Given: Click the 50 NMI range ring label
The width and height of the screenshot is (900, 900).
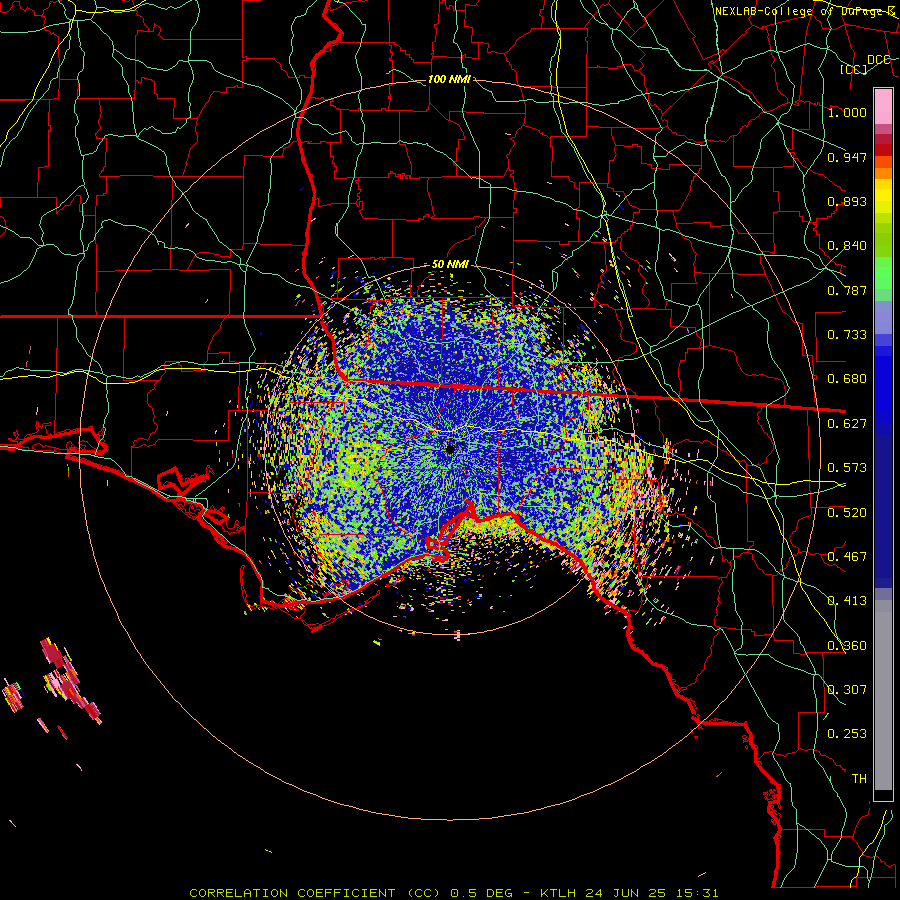Looking at the screenshot, I should coord(450,265).
